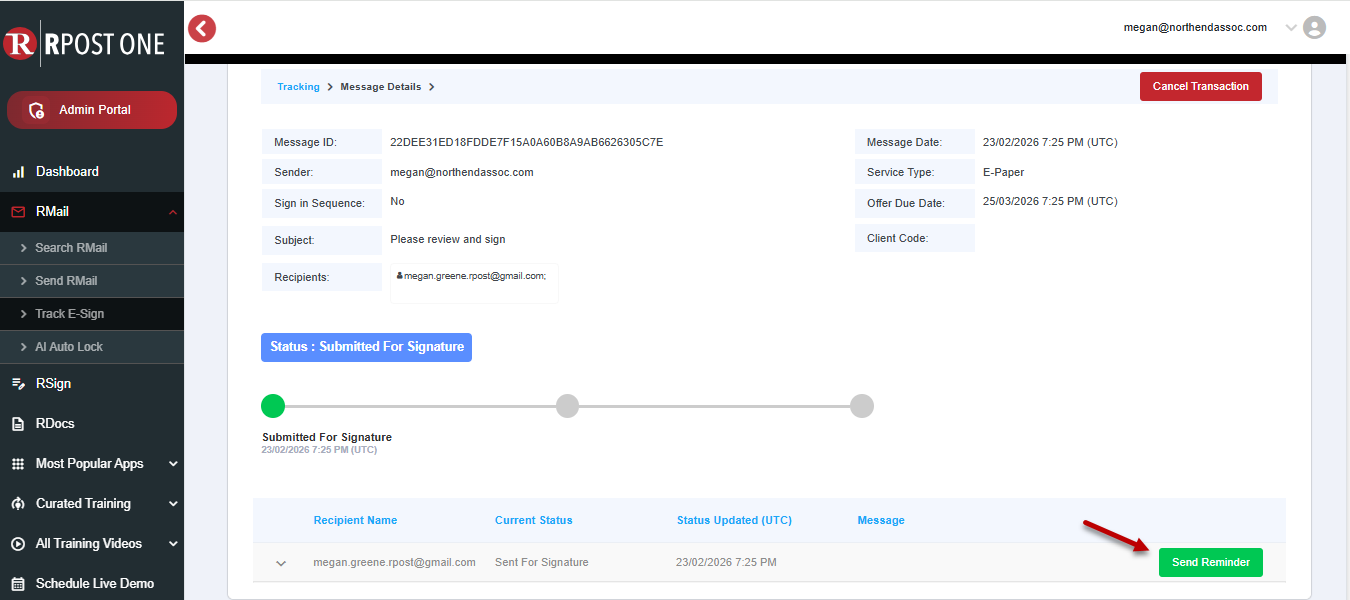This screenshot has height=600, width=1350.
Task: Click the Tracking breadcrumb link
Action: coord(298,87)
